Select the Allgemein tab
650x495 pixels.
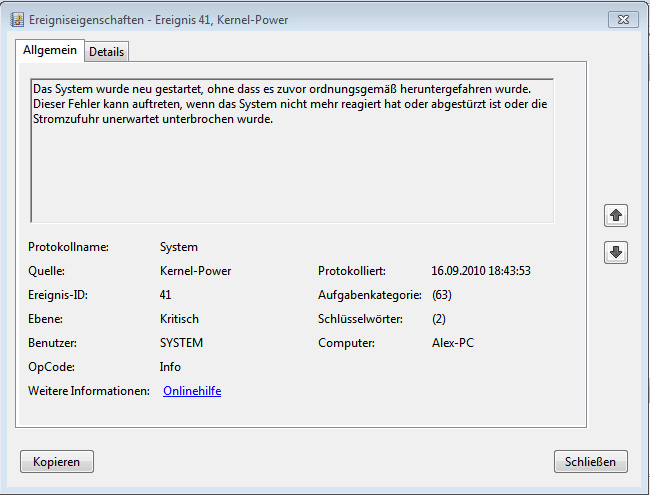coord(50,50)
